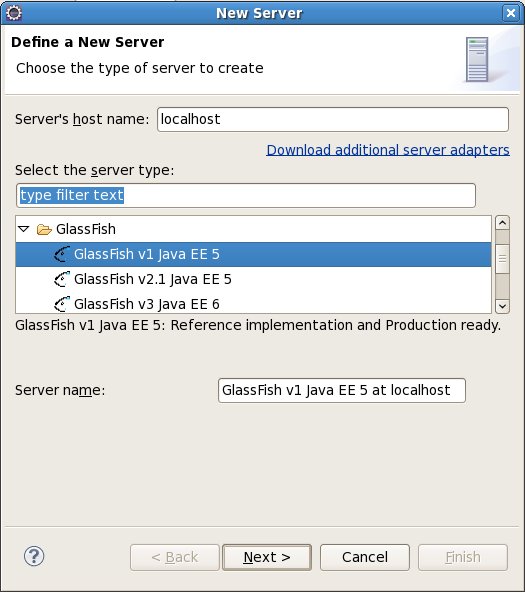Open Download additional server adapters link
The image size is (525, 594).
click(388, 150)
